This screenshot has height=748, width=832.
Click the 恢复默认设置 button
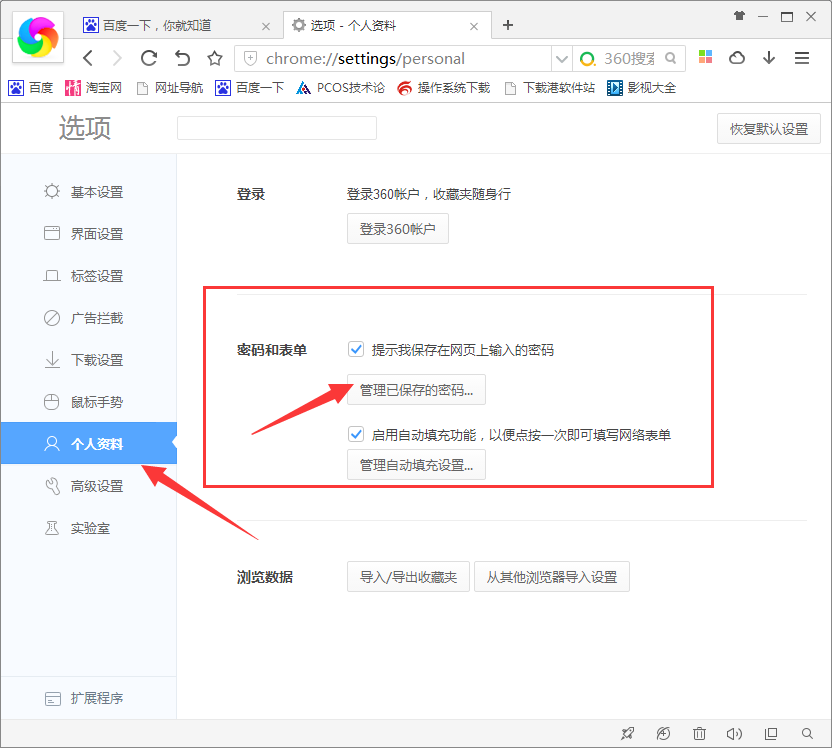(x=768, y=128)
